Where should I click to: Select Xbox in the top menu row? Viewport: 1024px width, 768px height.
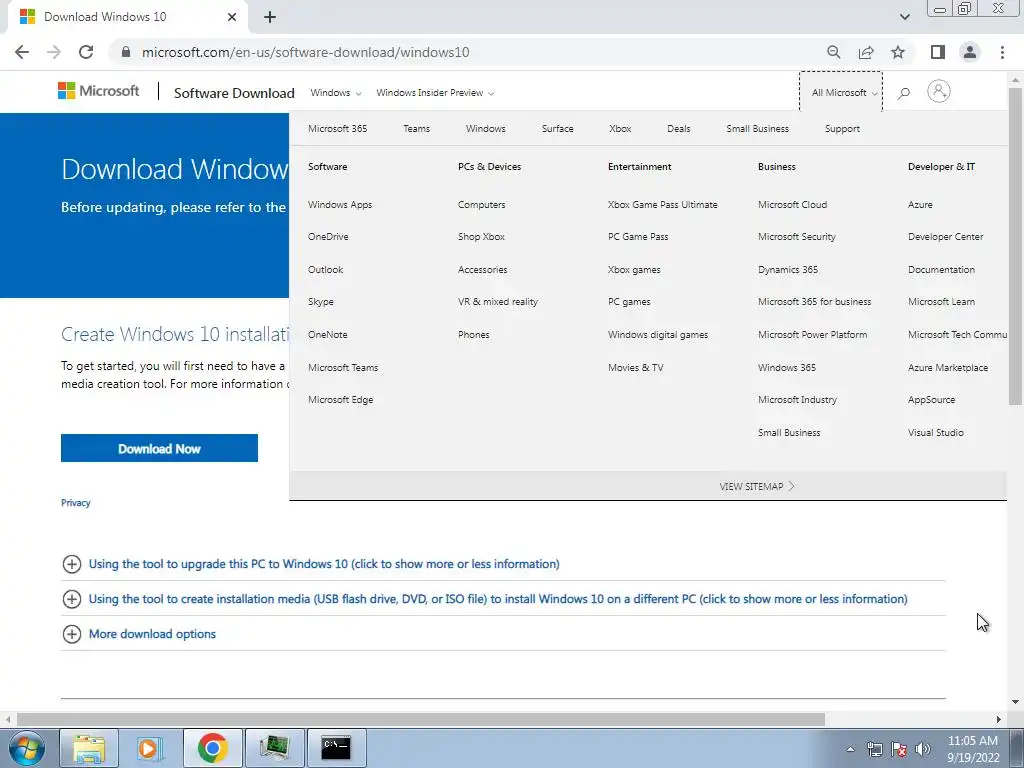point(620,129)
